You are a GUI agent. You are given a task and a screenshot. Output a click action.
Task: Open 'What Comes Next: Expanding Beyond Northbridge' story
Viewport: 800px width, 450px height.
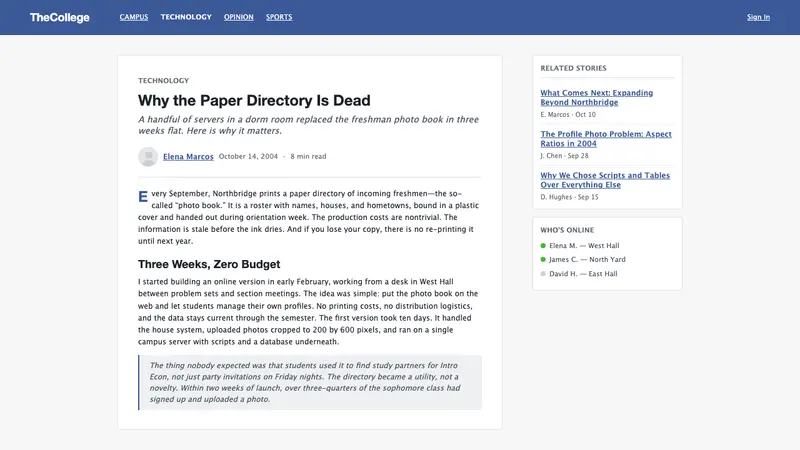596,97
